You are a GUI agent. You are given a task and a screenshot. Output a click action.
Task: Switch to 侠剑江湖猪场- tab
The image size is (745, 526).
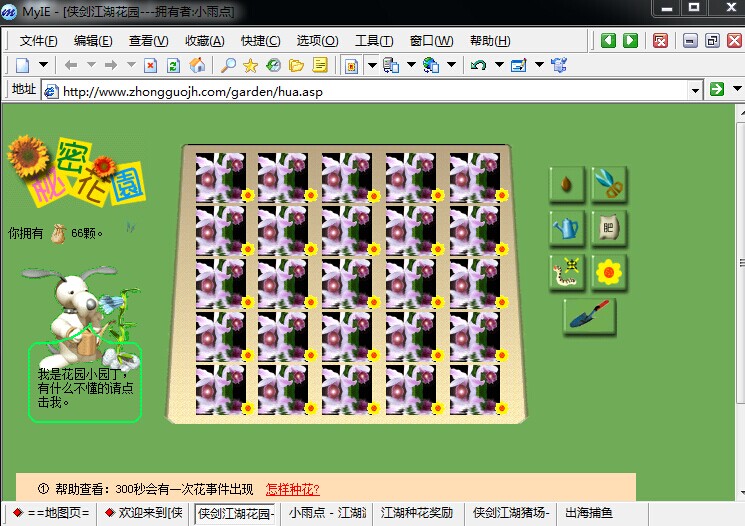click(x=511, y=513)
